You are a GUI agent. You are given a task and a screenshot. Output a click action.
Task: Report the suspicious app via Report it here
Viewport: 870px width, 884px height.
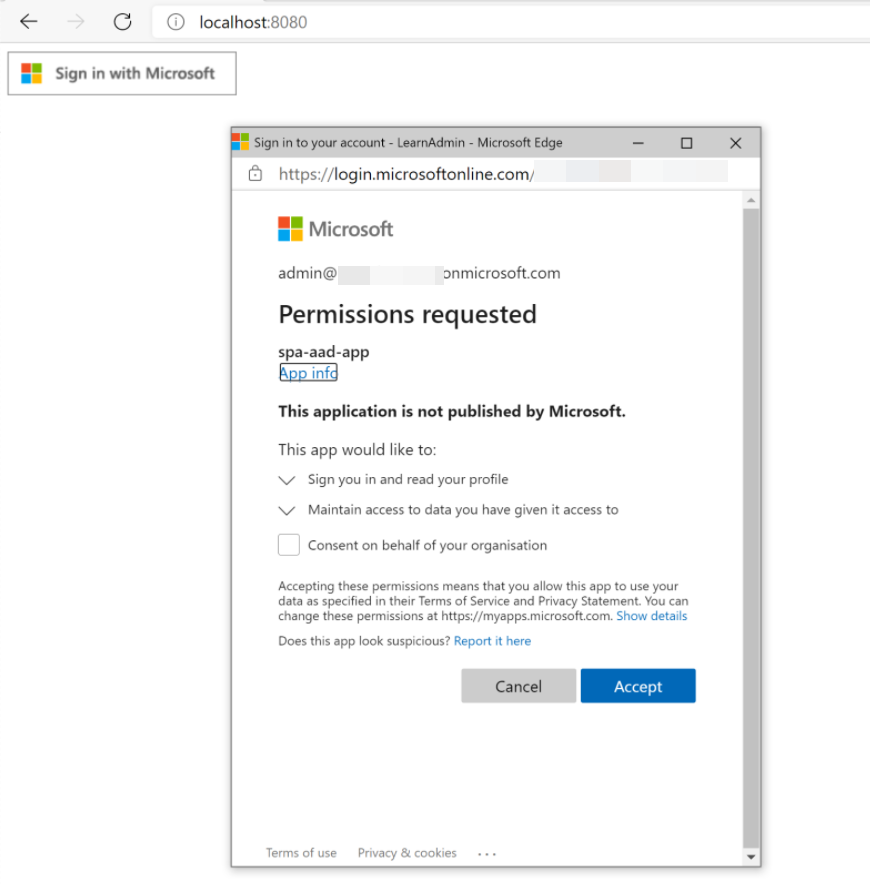coord(492,640)
